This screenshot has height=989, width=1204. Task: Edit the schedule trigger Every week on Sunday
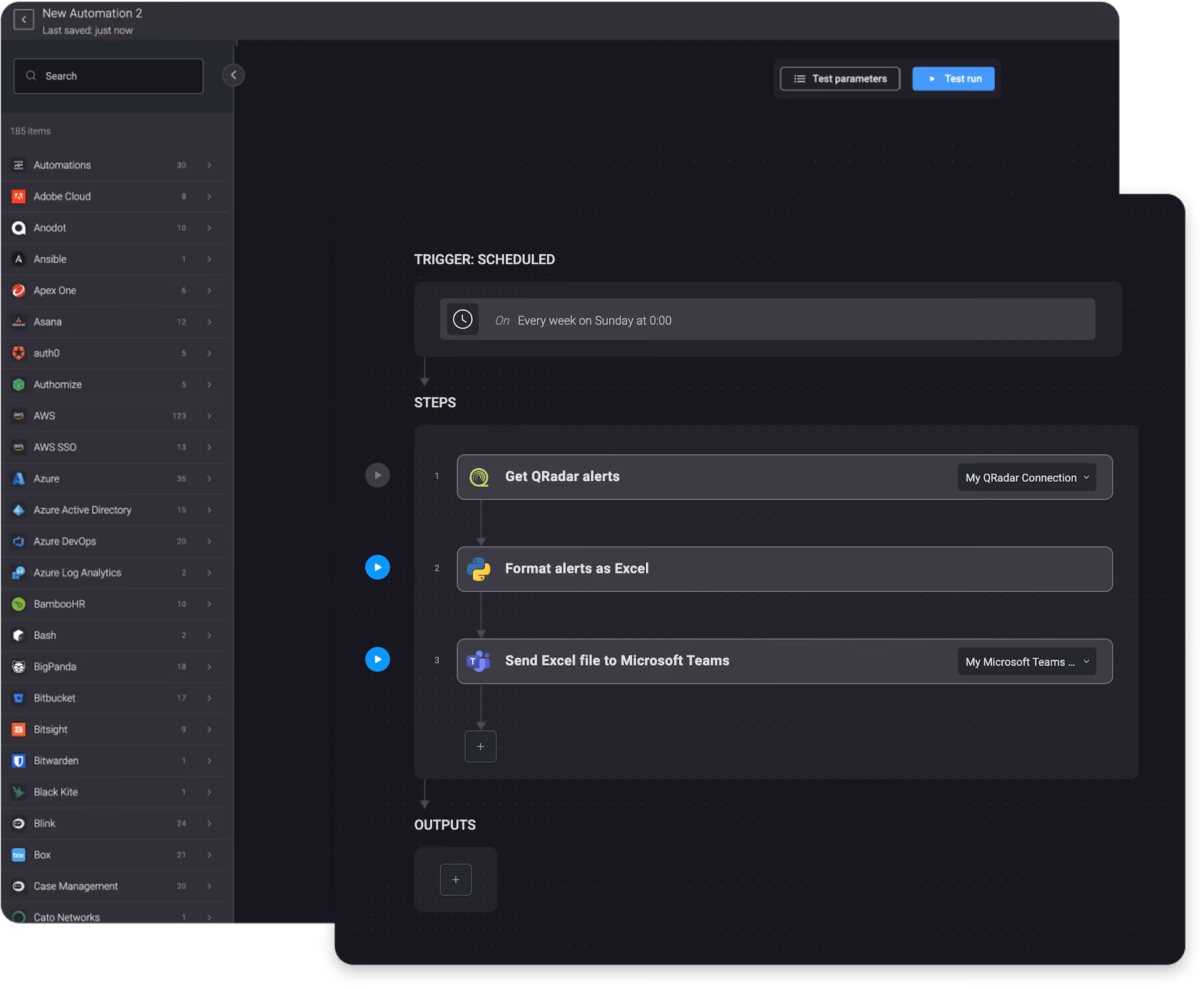coord(767,320)
